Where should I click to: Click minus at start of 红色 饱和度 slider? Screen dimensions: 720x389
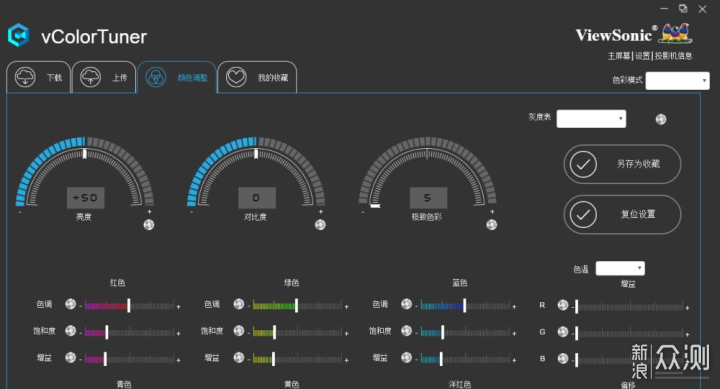click(x=81, y=333)
